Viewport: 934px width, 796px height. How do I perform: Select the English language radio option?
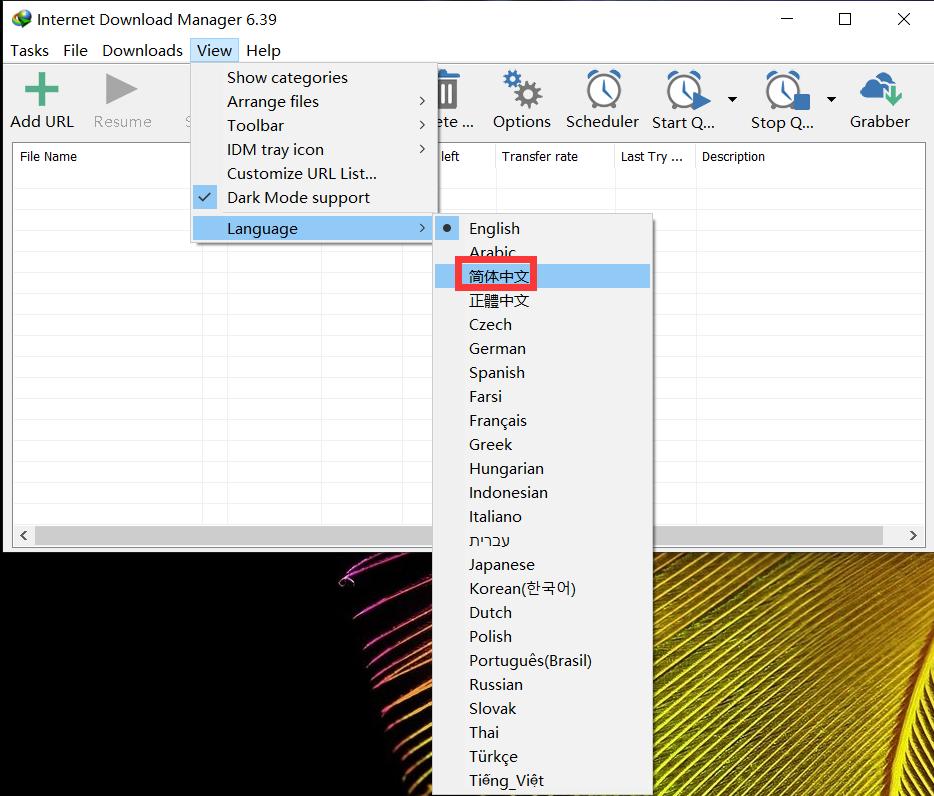[x=447, y=228]
